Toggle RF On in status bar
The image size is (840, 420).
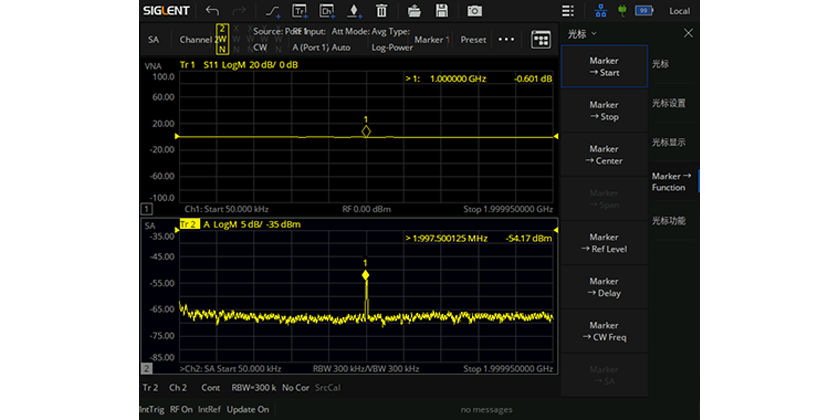[x=181, y=409]
